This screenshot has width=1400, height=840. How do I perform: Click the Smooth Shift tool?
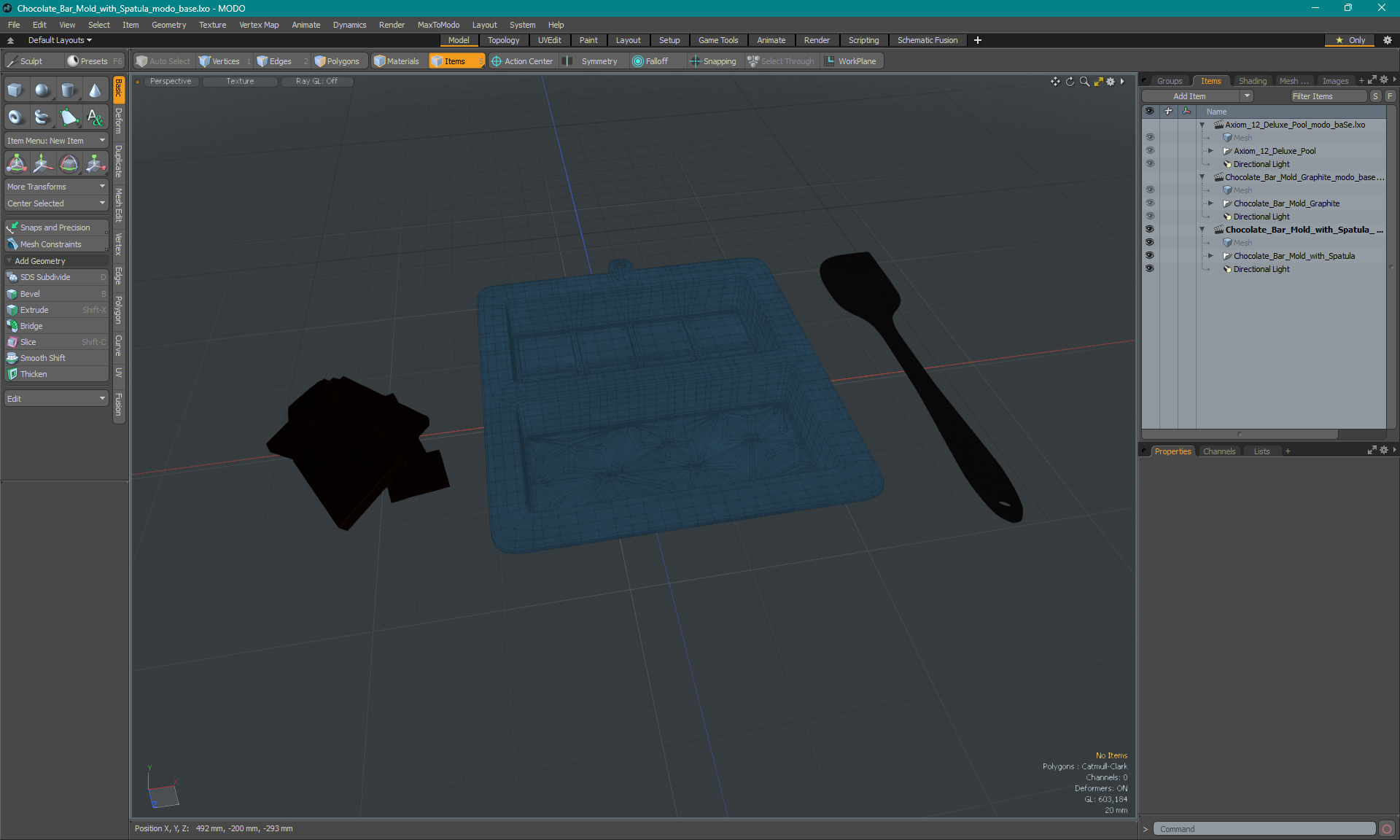click(x=56, y=358)
